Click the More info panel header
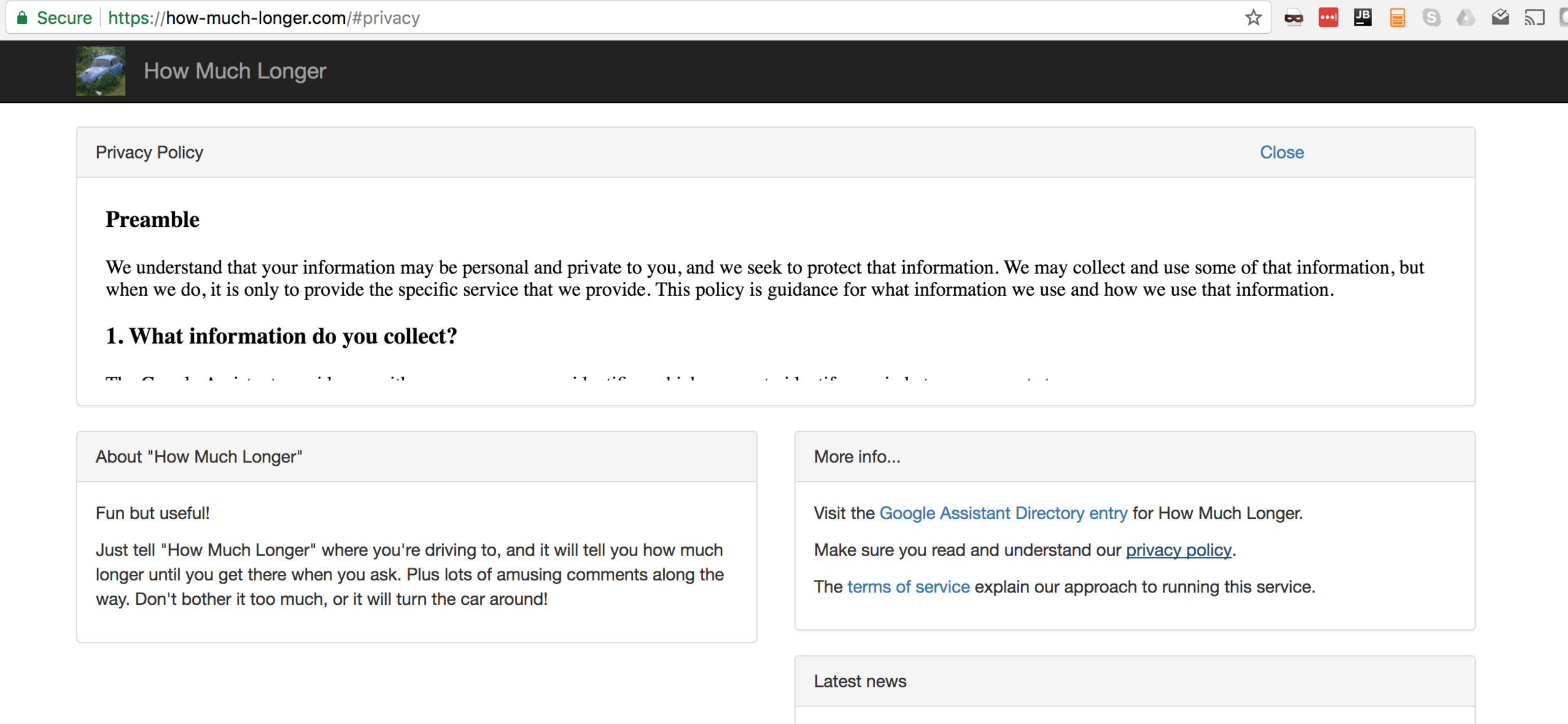The width and height of the screenshot is (1568, 724). tap(857, 456)
